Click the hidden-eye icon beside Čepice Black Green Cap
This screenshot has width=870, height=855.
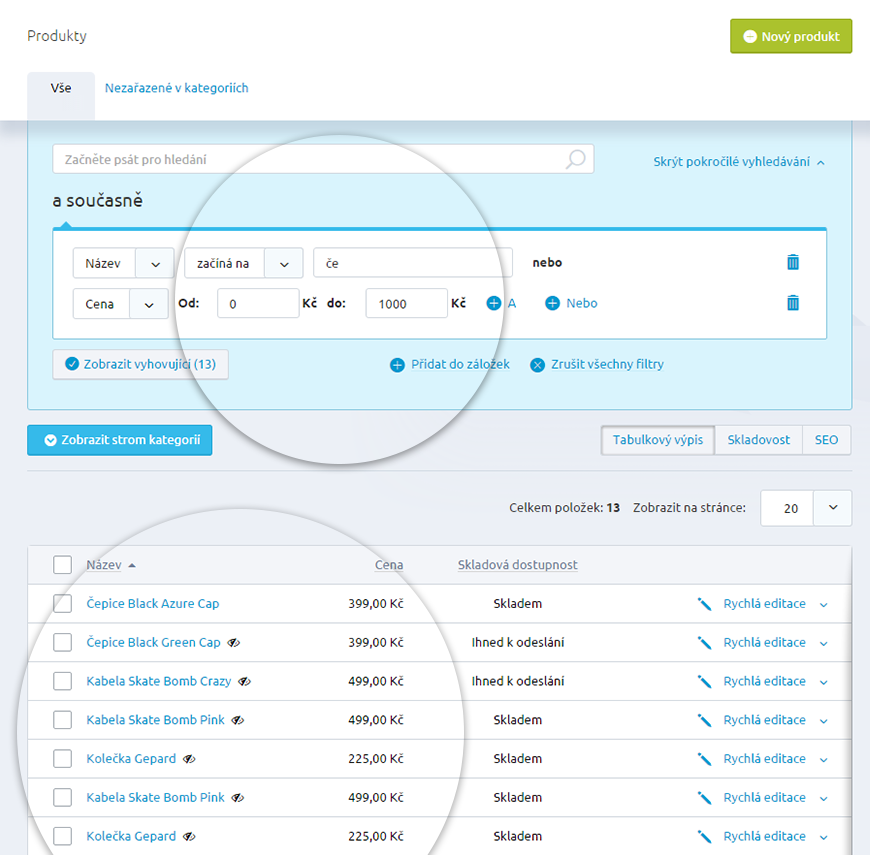point(234,642)
